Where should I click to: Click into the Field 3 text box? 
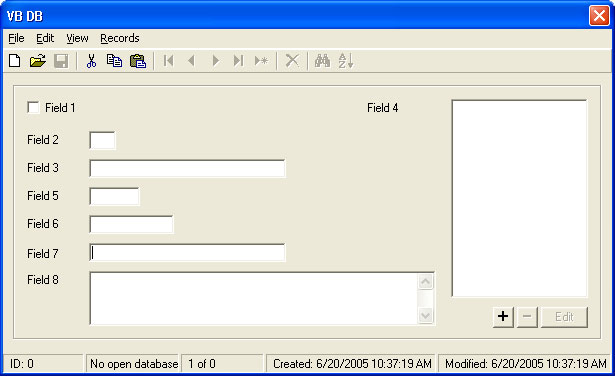[x=187, y=169]
